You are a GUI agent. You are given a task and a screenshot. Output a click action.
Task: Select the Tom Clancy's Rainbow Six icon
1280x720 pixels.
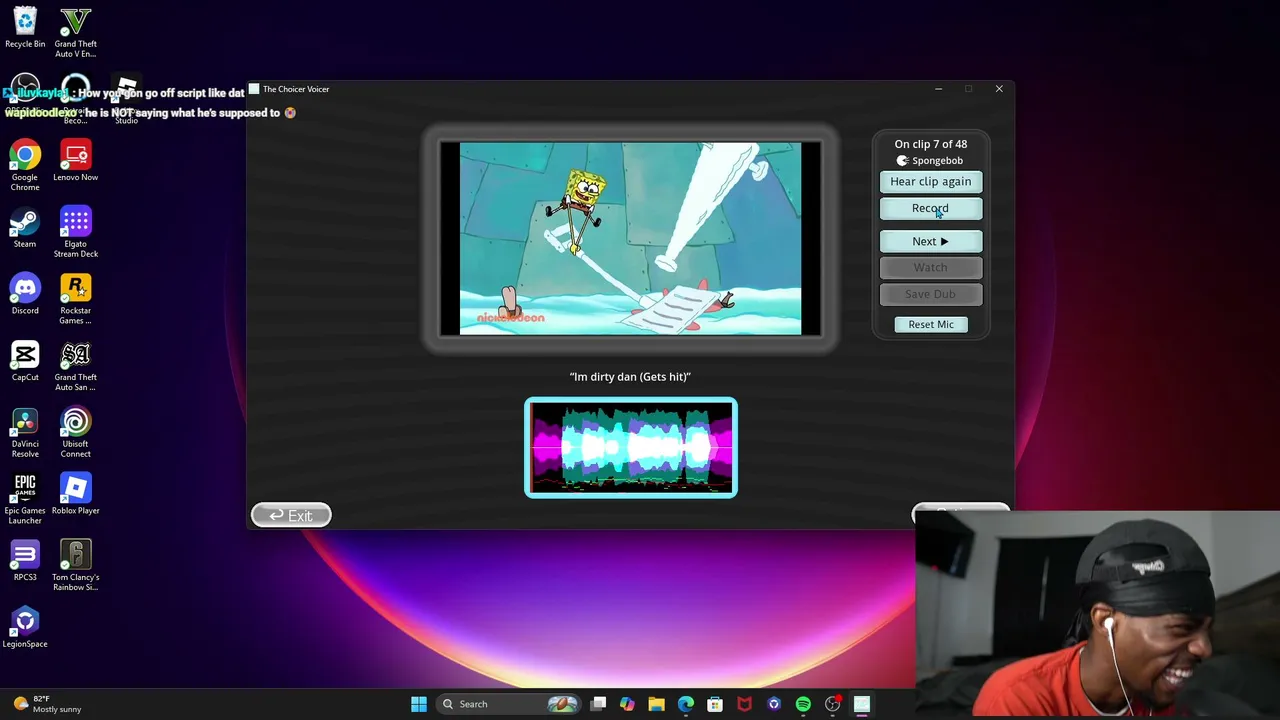point(75,566)
